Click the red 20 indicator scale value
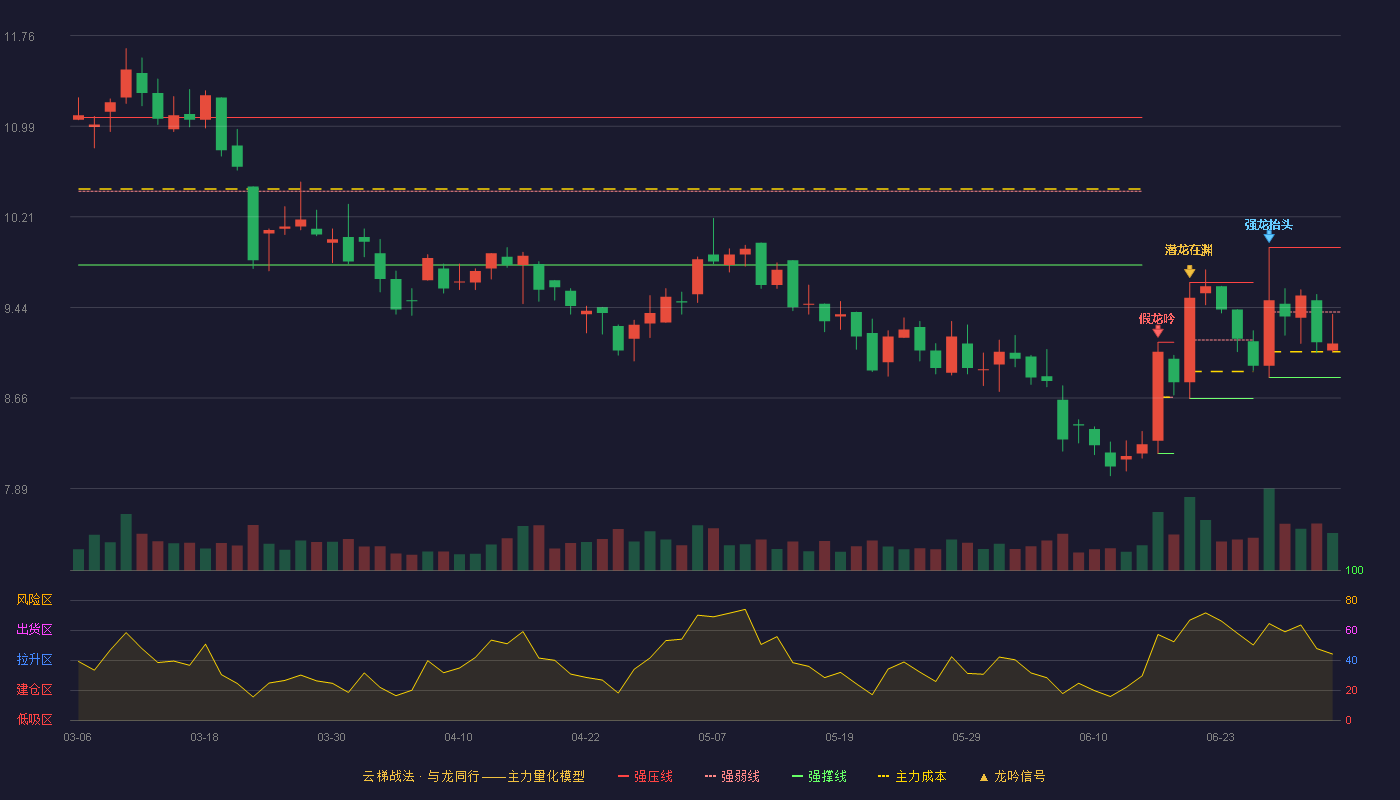This screenshot has height=800, width=1400. (1351, 690)
